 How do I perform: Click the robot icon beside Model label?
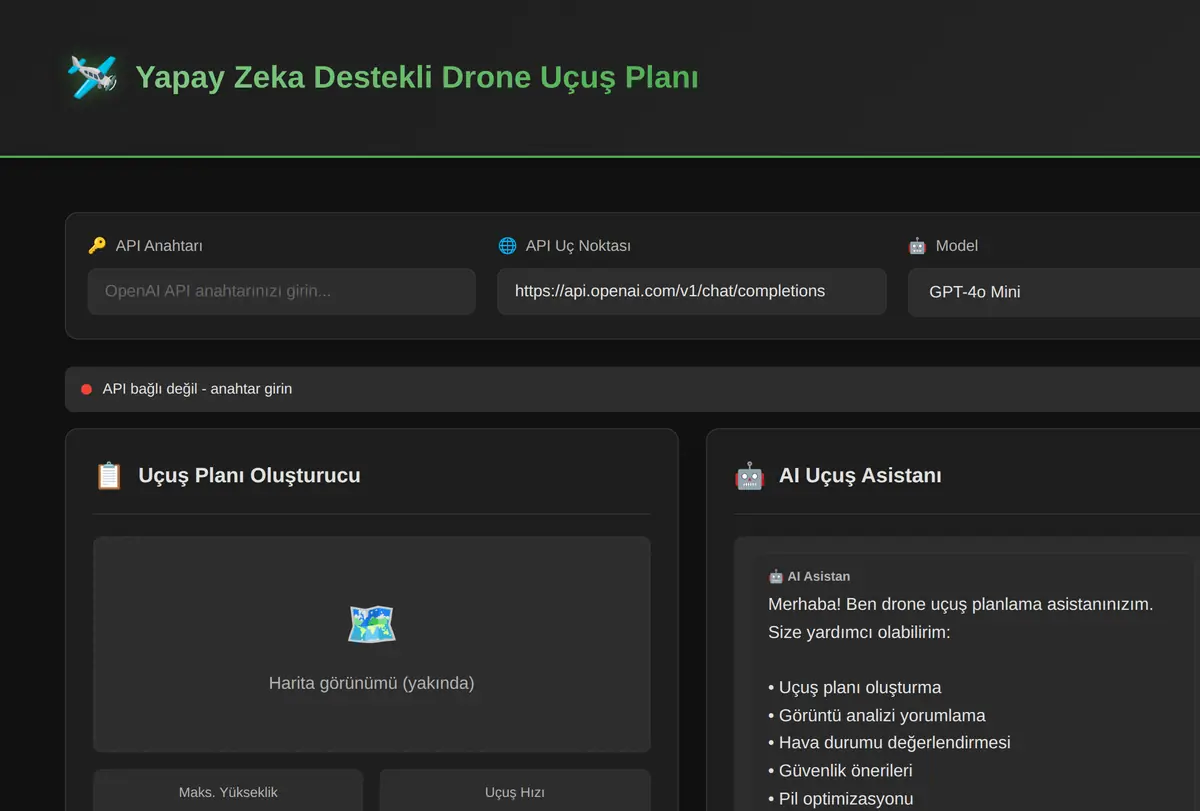coord(917,245)
